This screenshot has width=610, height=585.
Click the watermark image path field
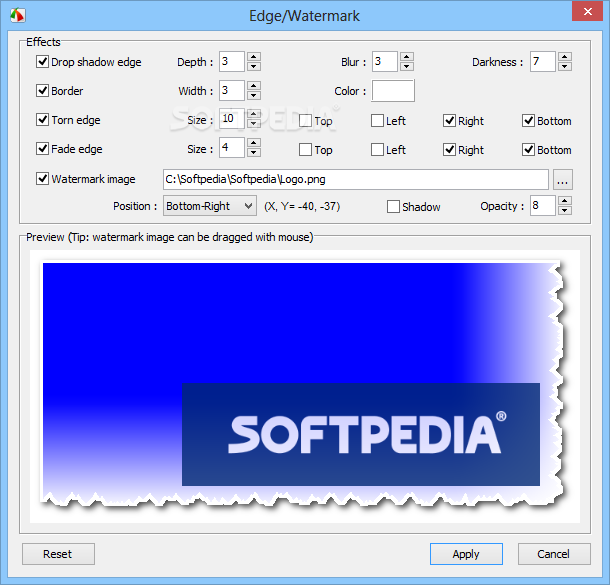coord(356,179)
